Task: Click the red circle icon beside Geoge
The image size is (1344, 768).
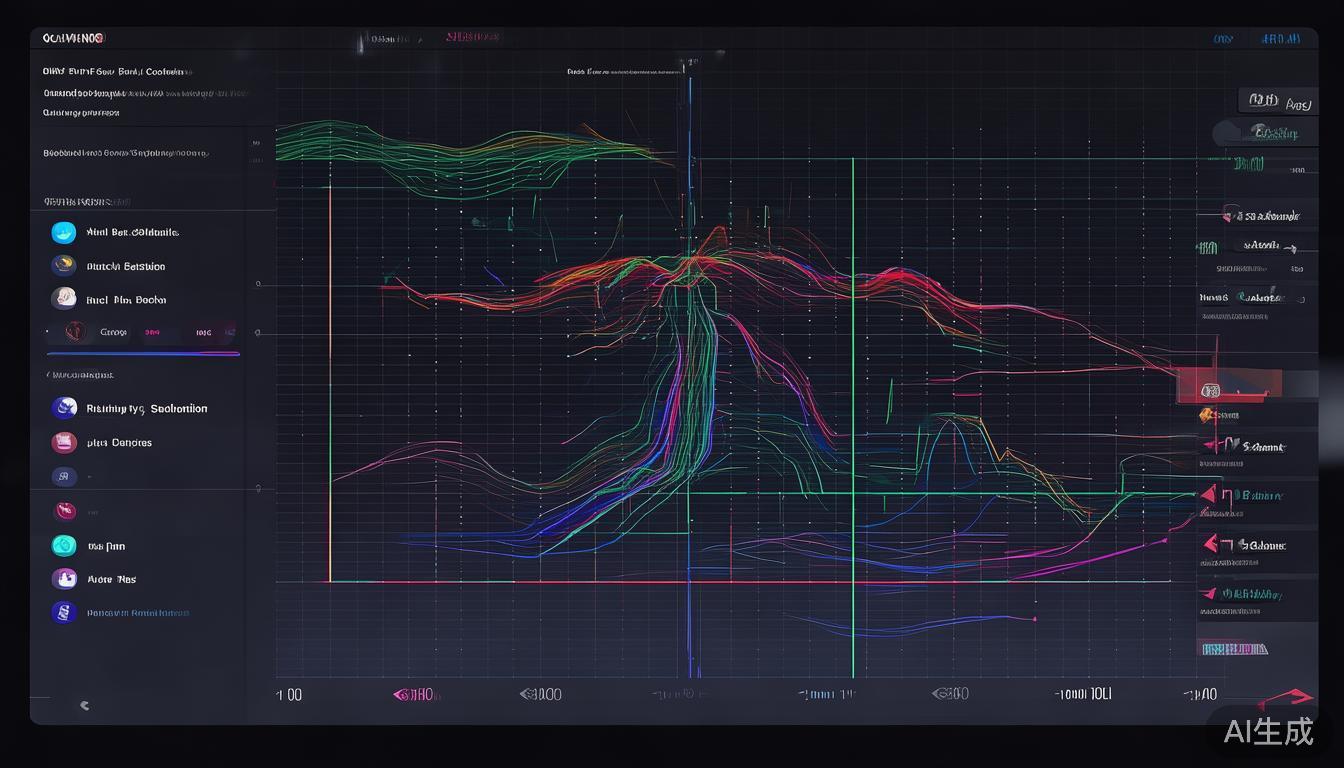Action: point(74,331)
